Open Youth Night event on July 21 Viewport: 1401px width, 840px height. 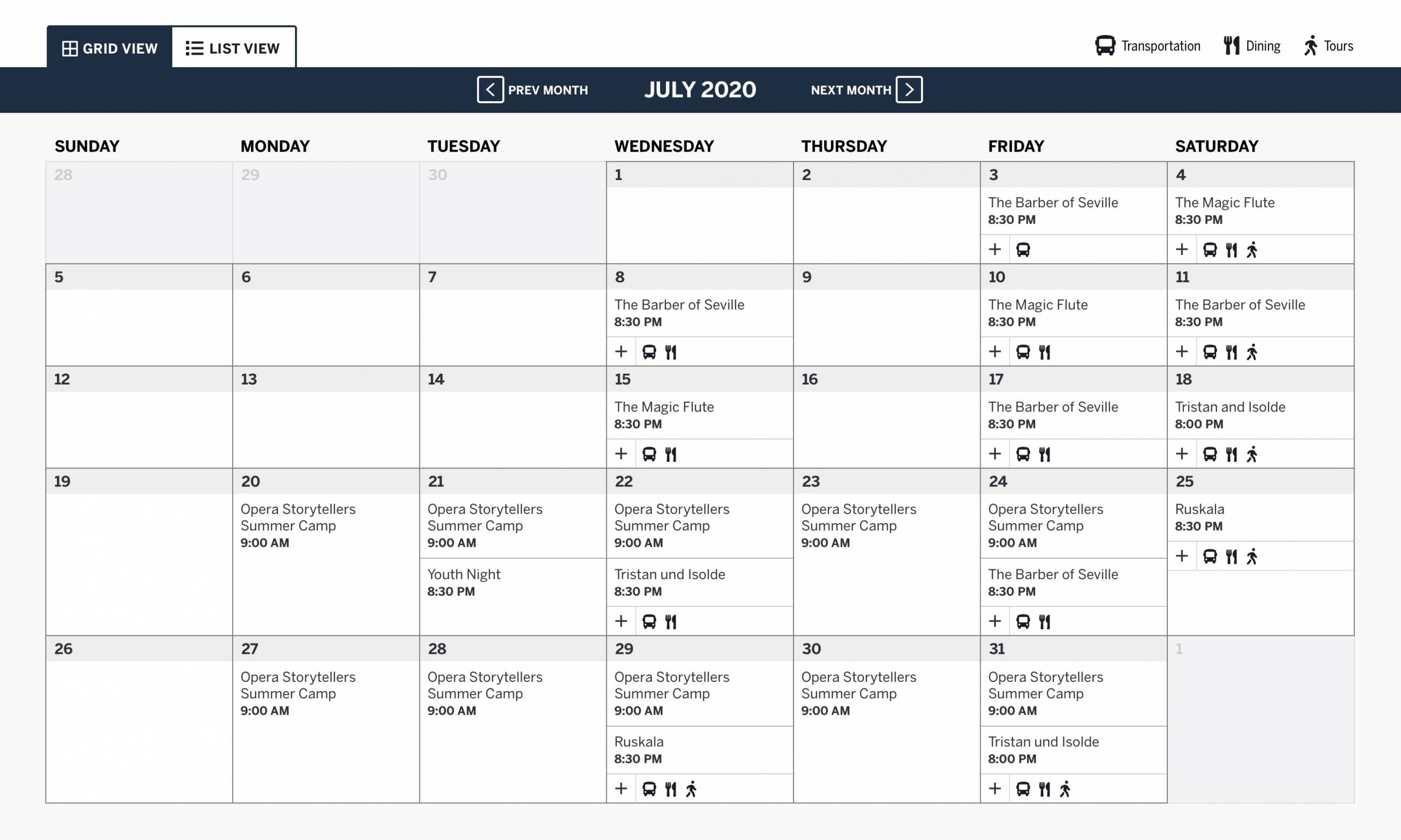point(464,575)
